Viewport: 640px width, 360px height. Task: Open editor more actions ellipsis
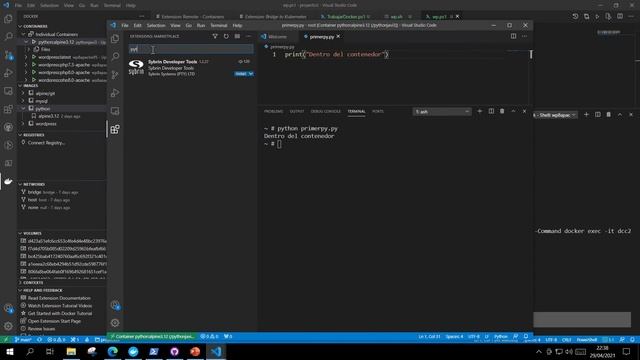tap(524, 36)
